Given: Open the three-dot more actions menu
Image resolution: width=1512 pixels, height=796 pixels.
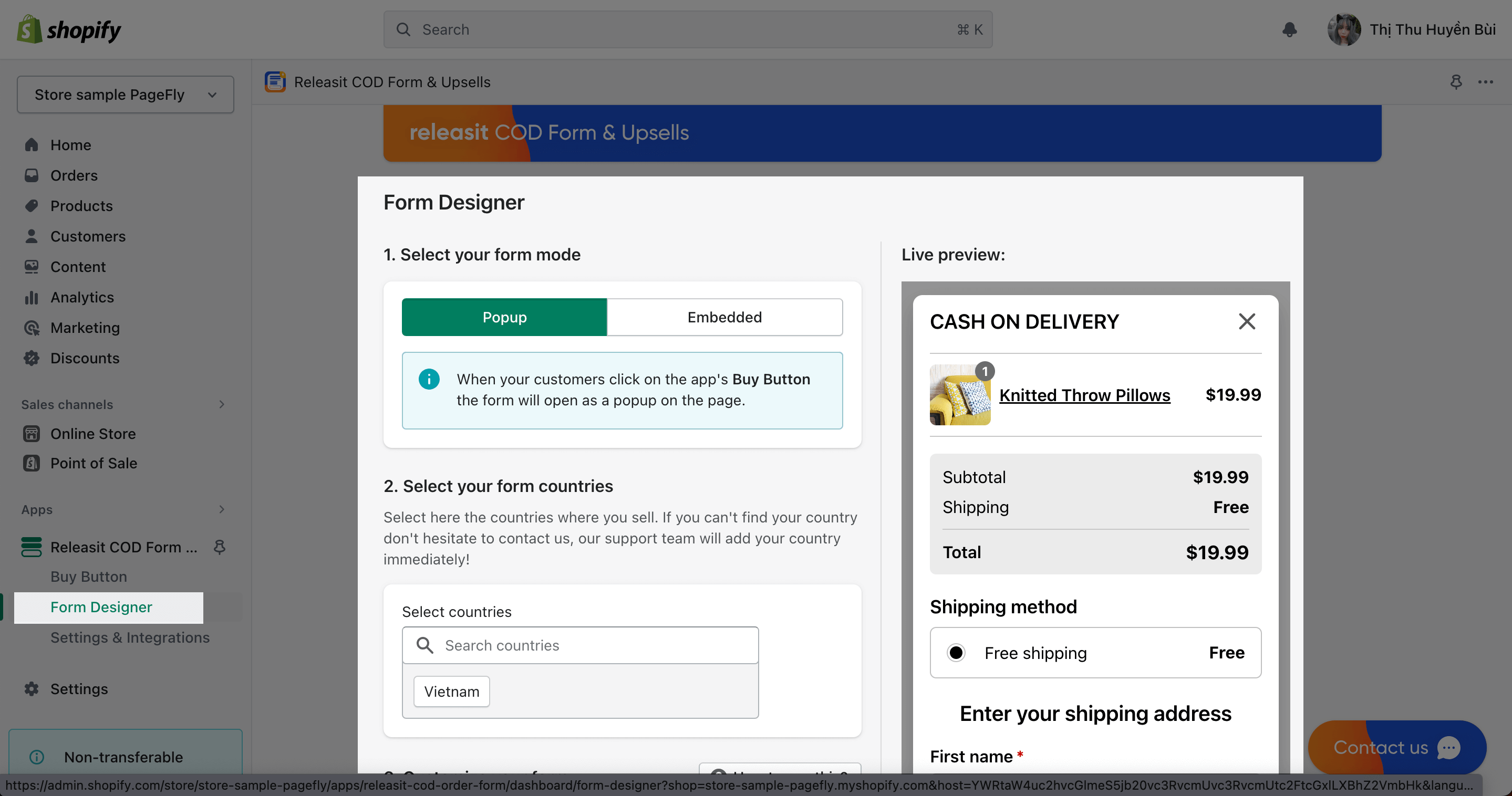Looking at the screenshot, I should [1486, 82].
